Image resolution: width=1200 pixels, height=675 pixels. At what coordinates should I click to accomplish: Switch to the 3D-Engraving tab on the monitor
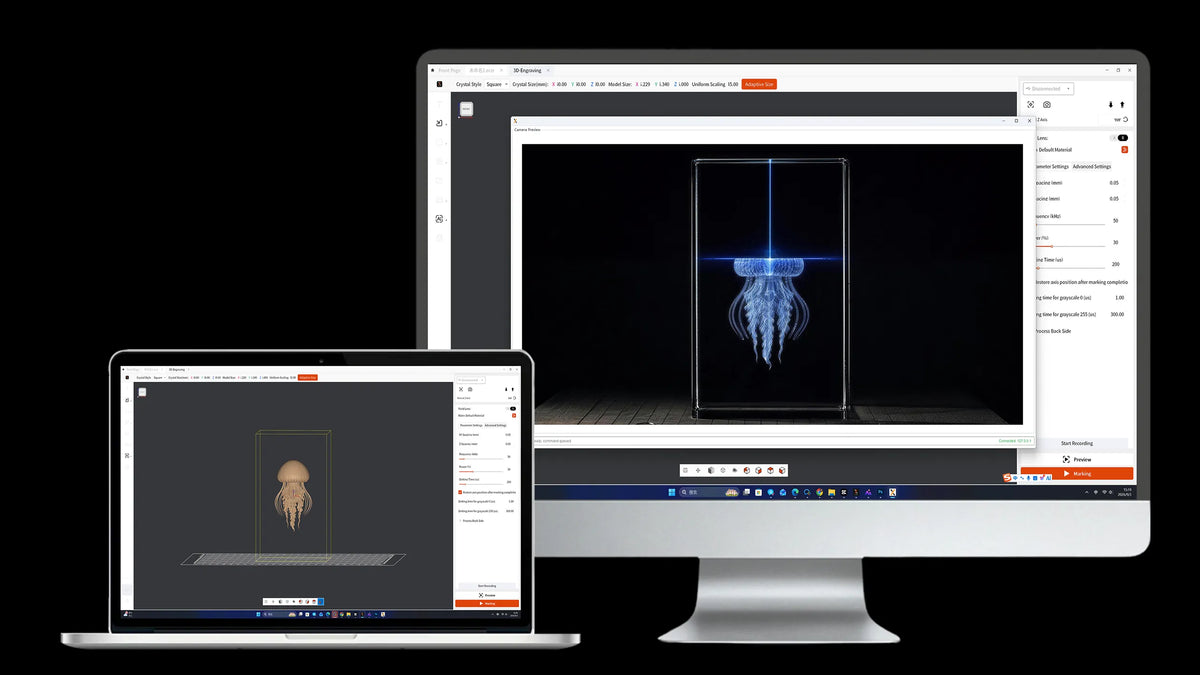pyautogui.click(x=526, y=71)
